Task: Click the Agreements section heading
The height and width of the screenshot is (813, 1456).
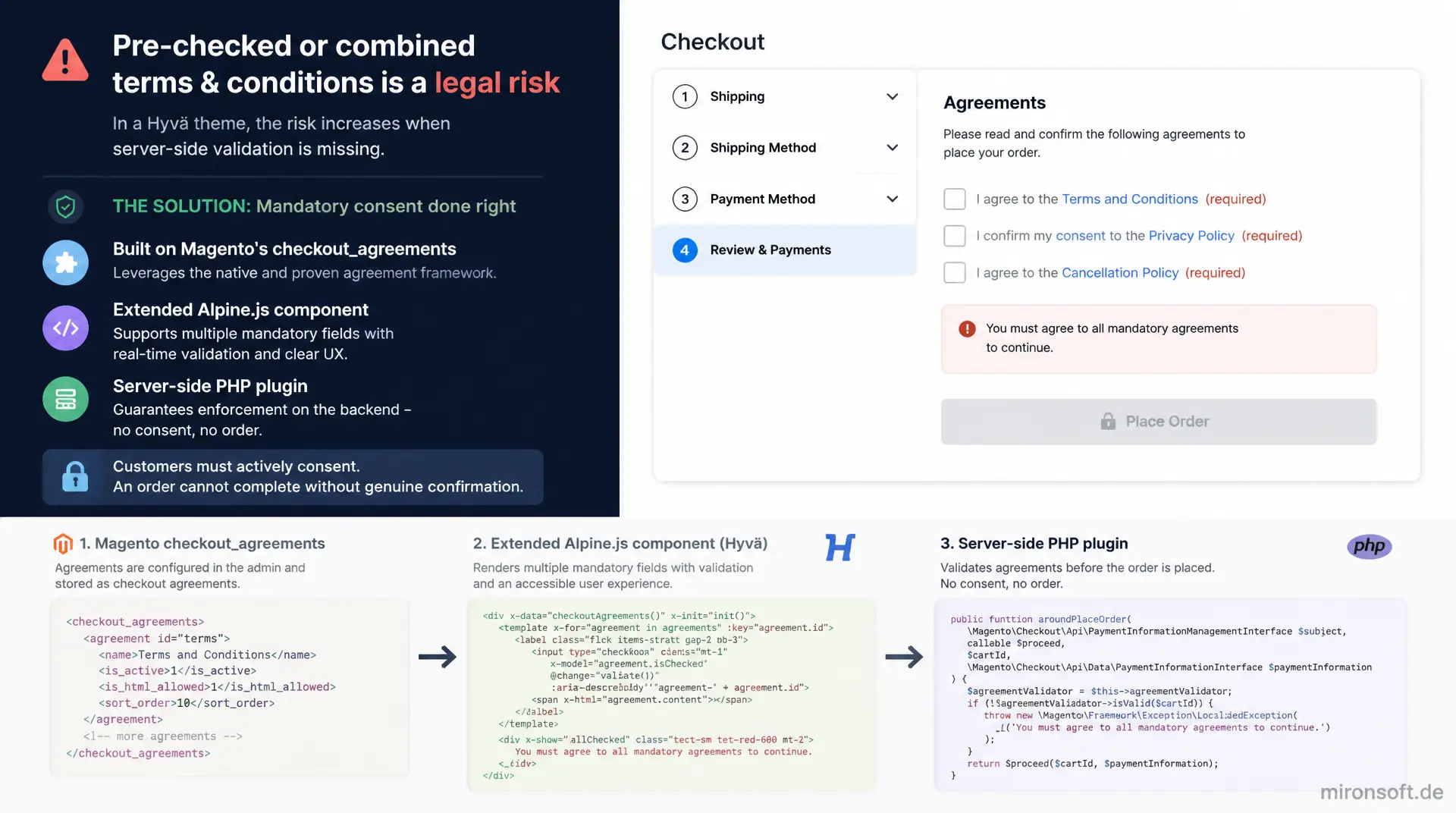Action: pos(994,102)
